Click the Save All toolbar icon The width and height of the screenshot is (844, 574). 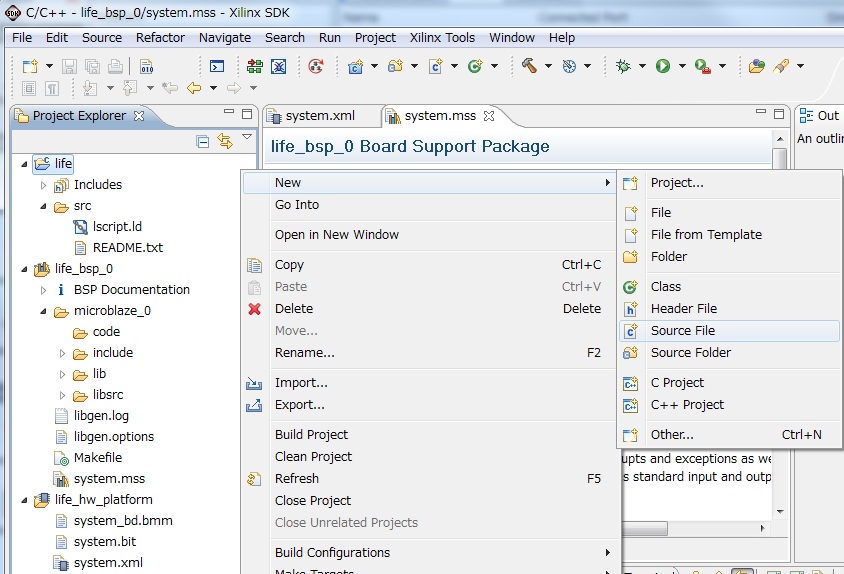pyautogui.click(x=92, y=66)
